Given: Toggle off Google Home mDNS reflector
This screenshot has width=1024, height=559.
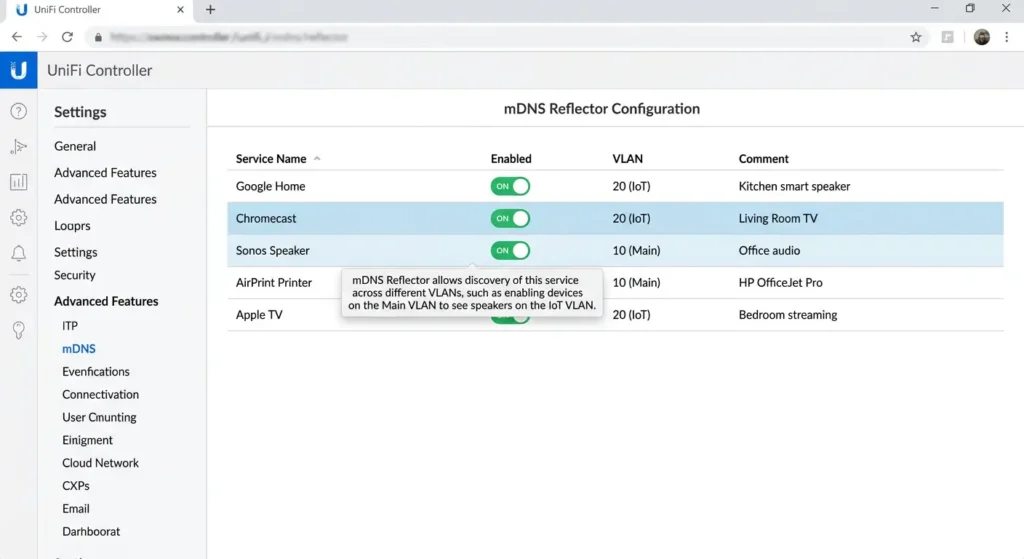Looking at the screenshot, I should point(510,186).
